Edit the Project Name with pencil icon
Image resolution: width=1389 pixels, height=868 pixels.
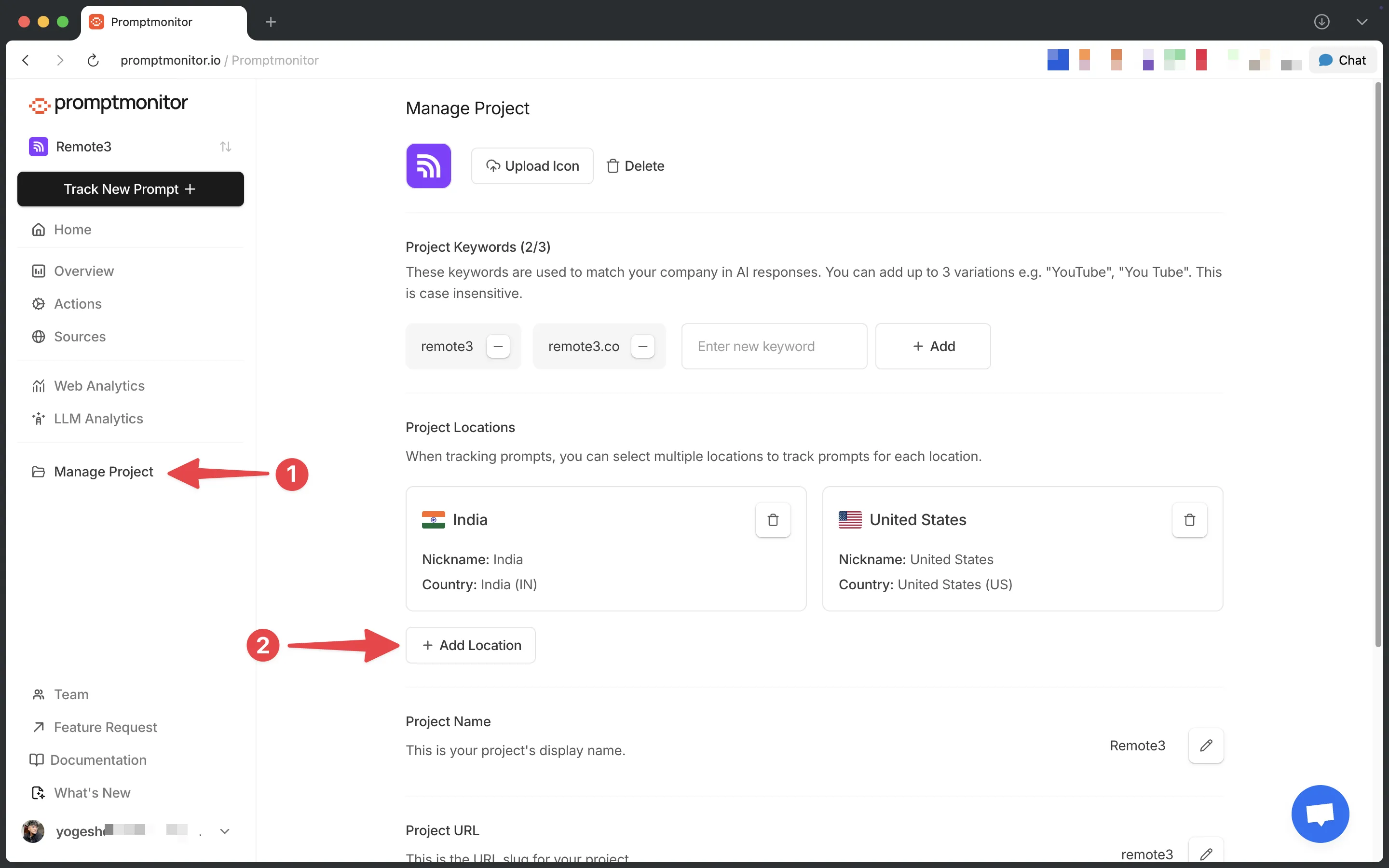click(1205, 745)
